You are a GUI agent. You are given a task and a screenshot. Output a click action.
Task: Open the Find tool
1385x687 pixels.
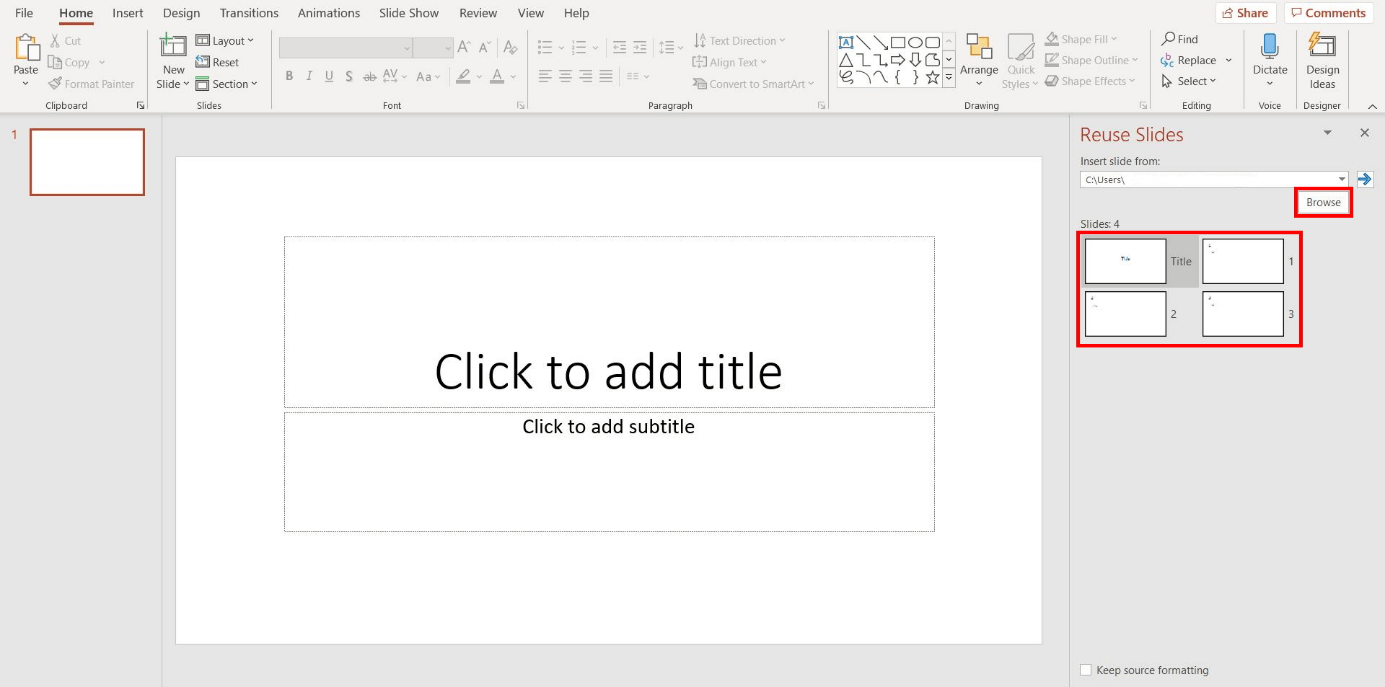(1180, 38)
